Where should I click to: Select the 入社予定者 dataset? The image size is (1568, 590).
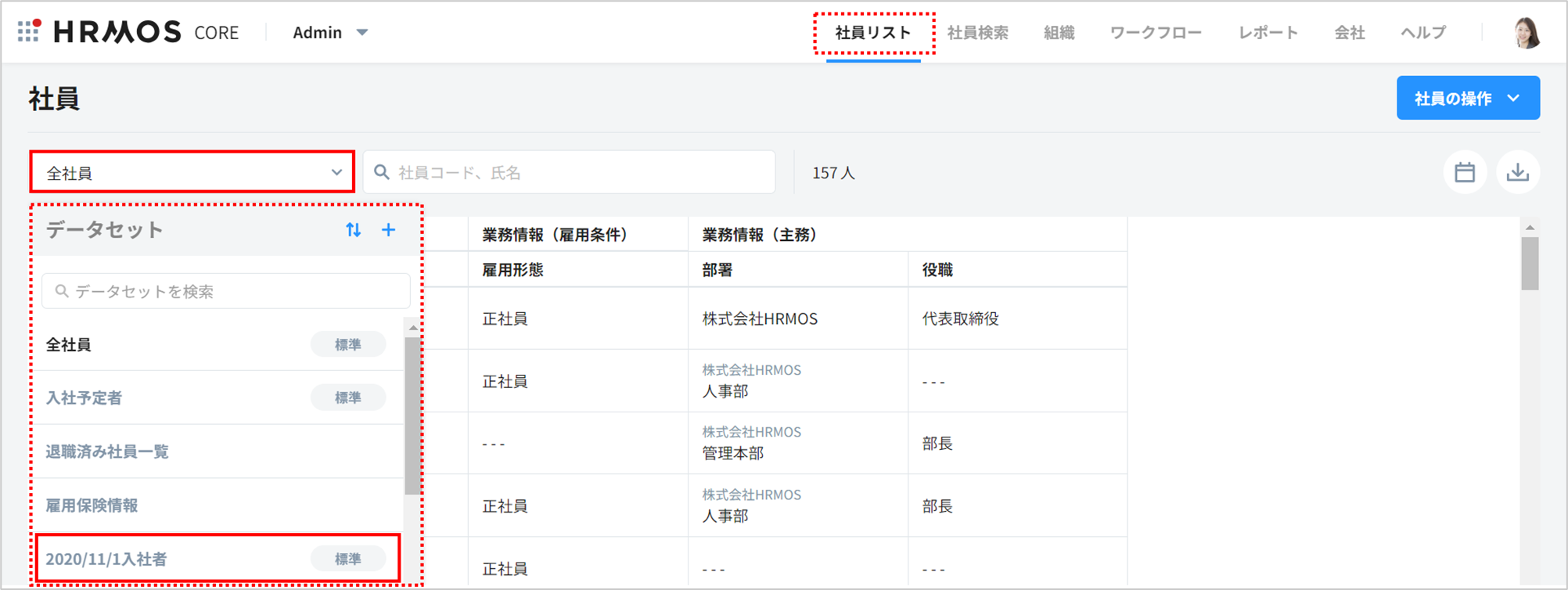pyautogui.click(x=85, y=398)
